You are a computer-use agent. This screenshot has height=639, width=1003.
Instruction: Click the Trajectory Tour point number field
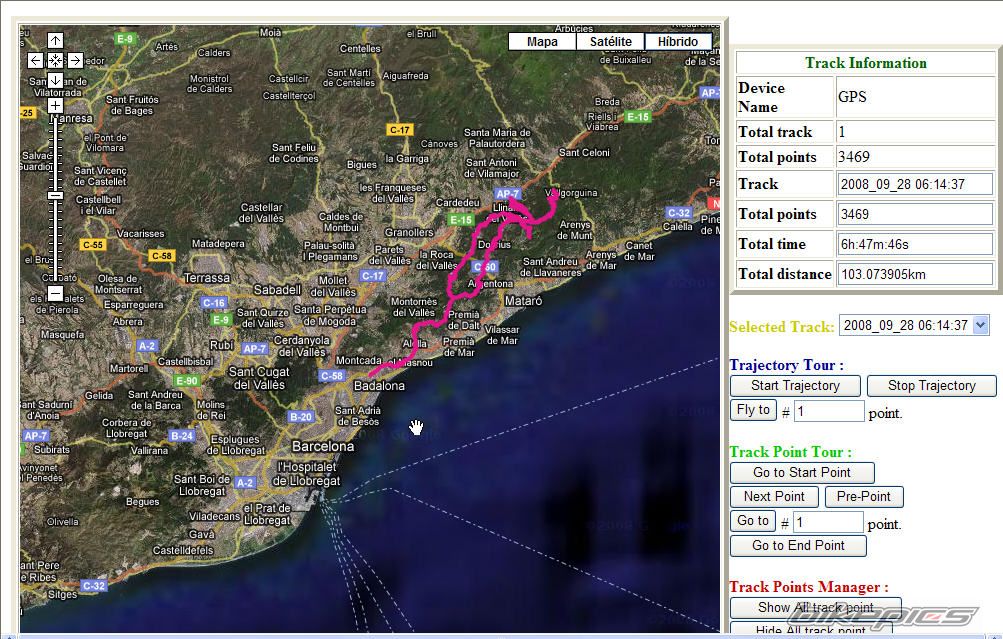pos(829,411)
